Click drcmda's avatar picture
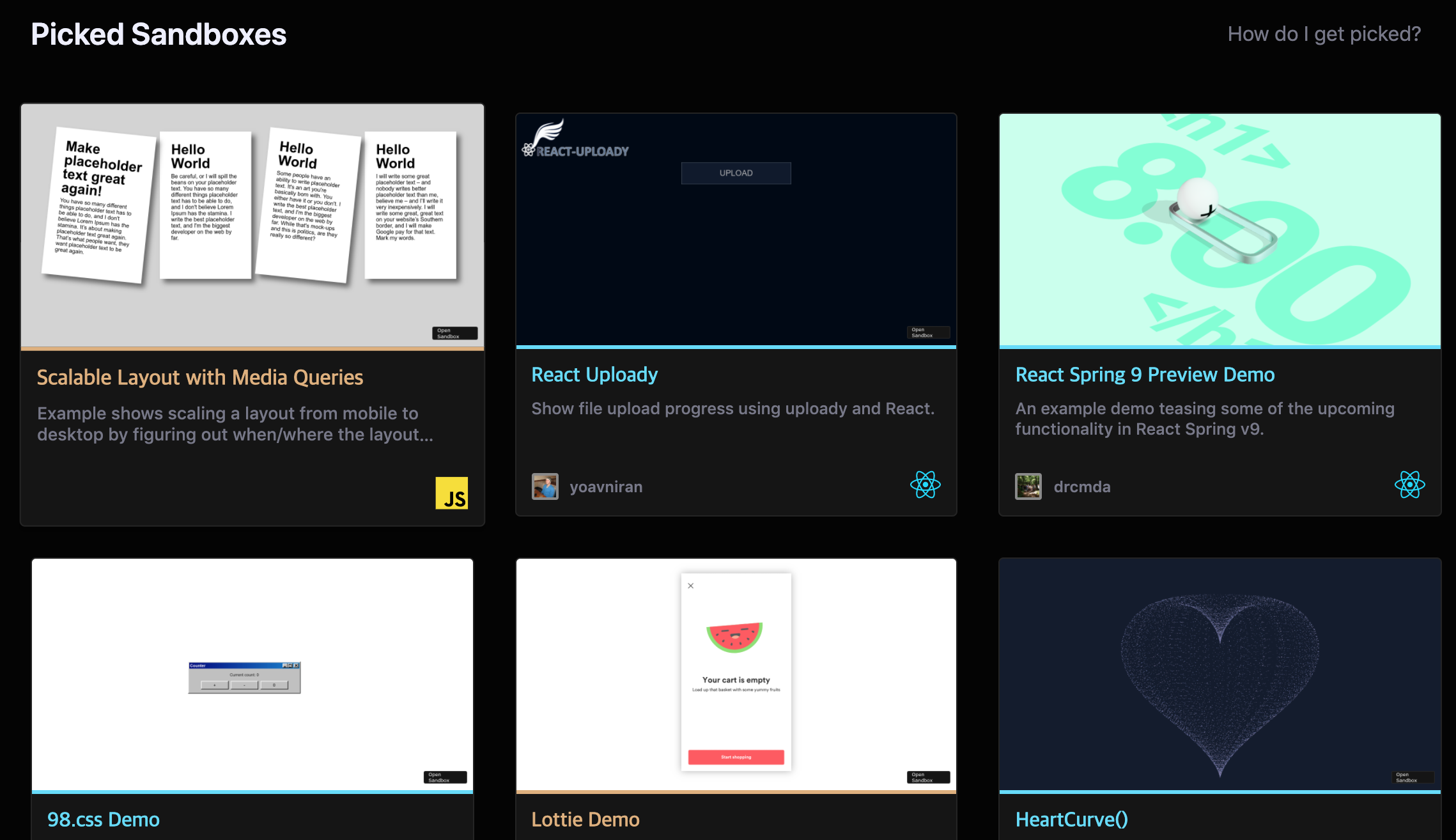Screen dimensions: 1456x840 1028,486
